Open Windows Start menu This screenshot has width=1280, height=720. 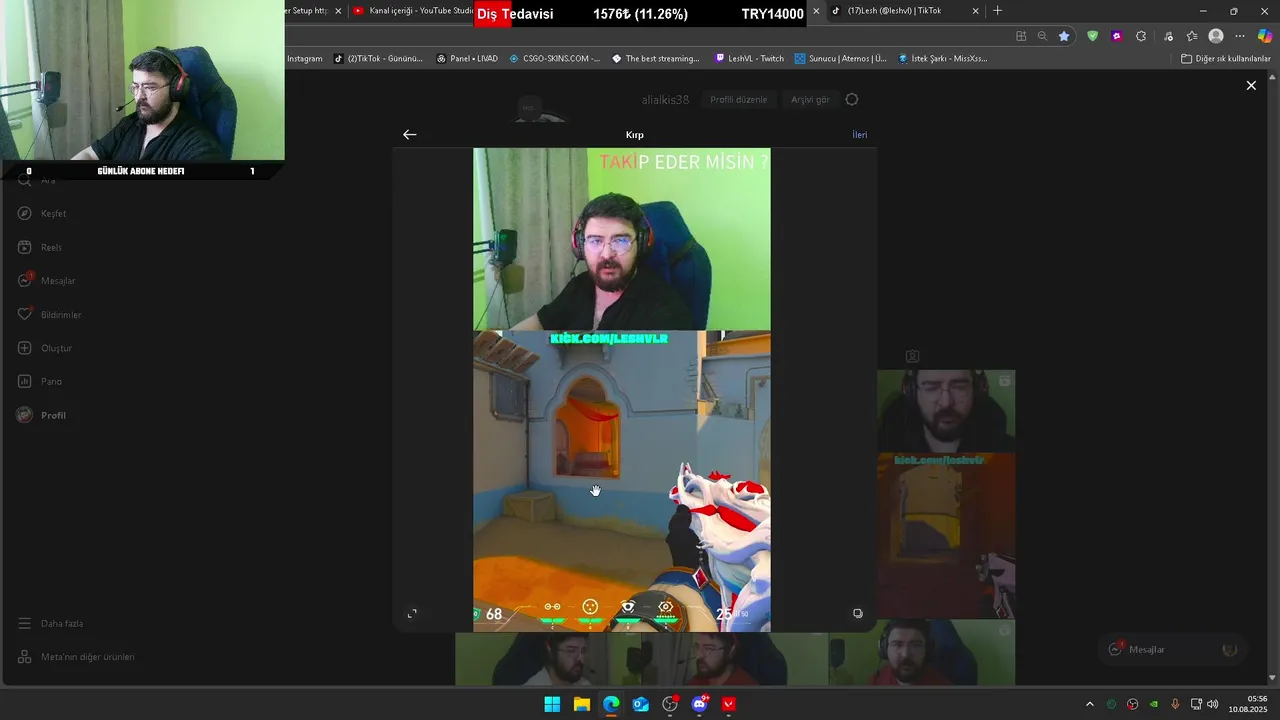tap(552, 704)
